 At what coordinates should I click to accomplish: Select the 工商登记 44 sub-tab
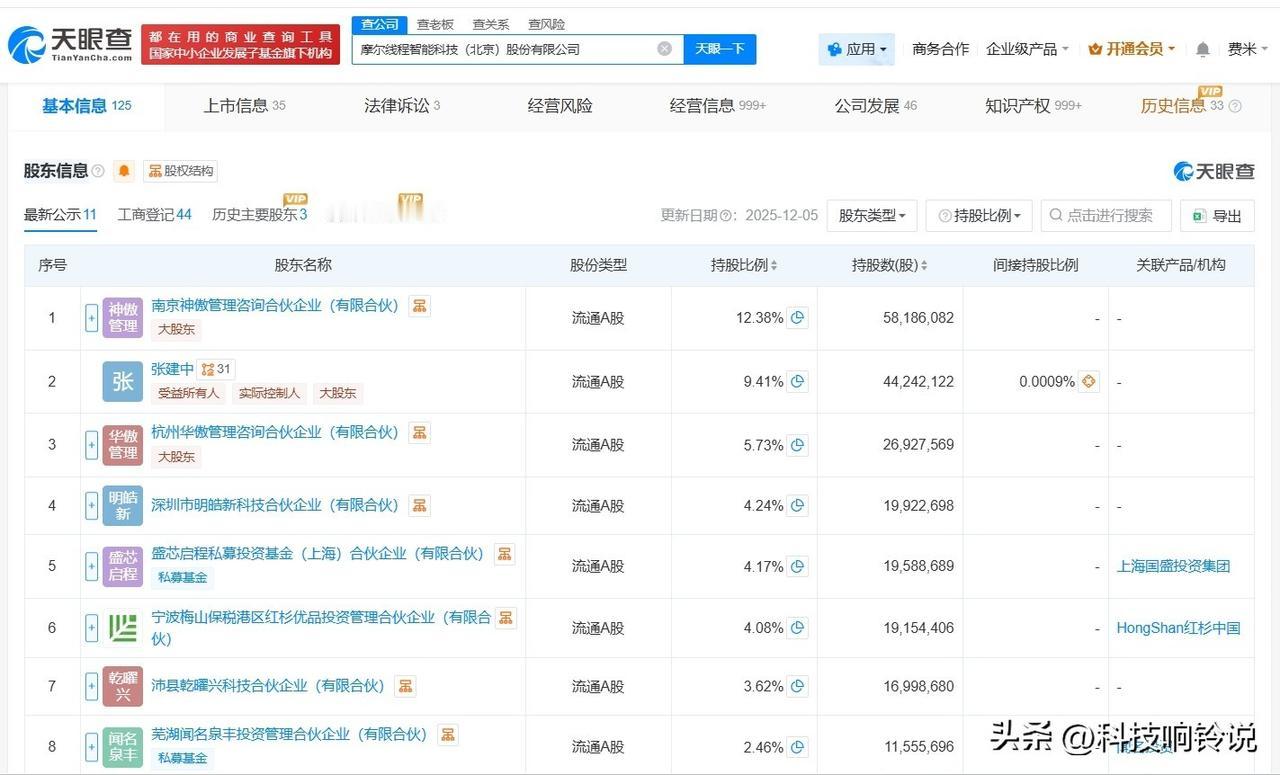click(154, 215)
